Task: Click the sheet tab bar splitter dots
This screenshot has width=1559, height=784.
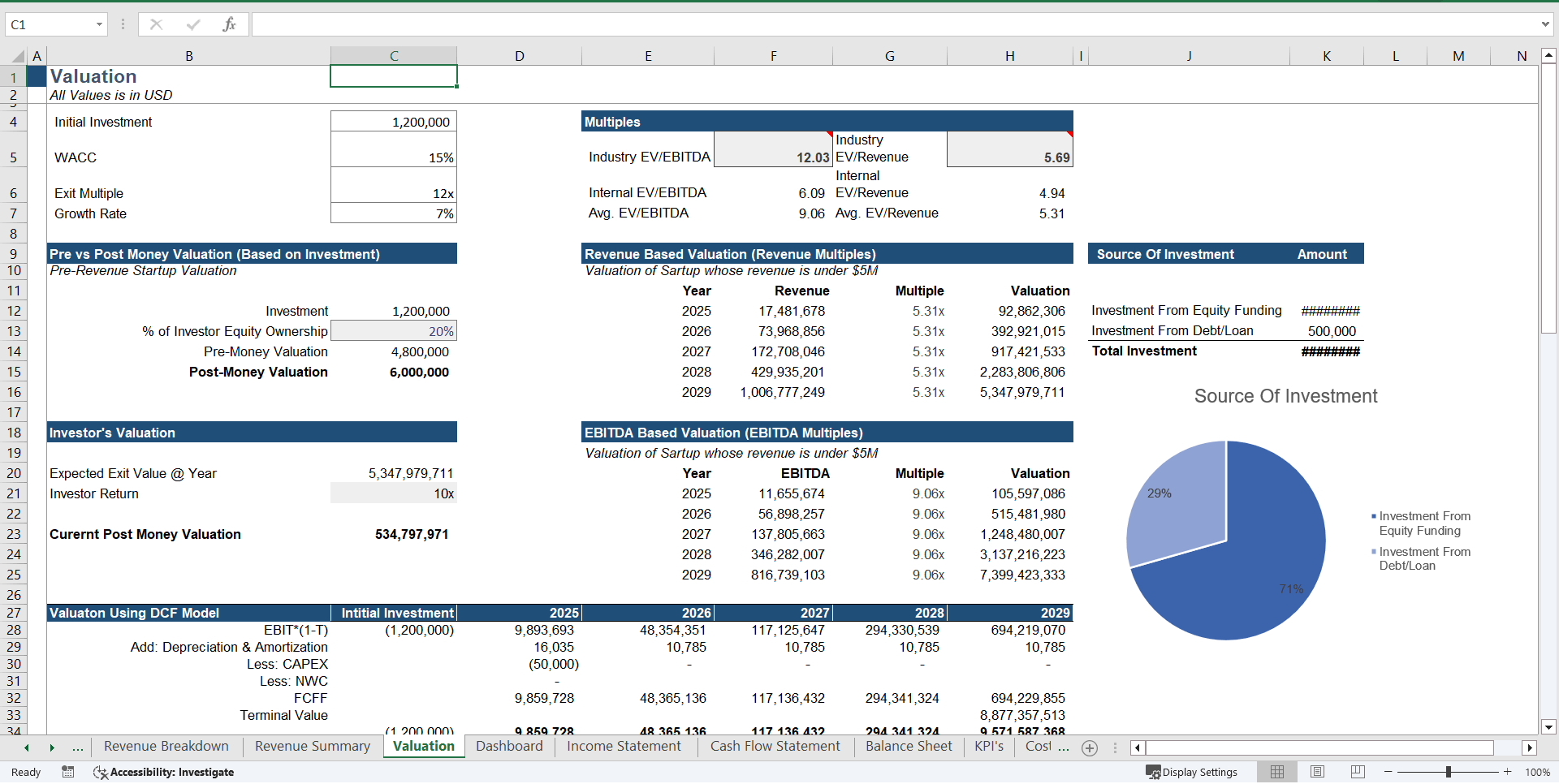Action: 1115,747
